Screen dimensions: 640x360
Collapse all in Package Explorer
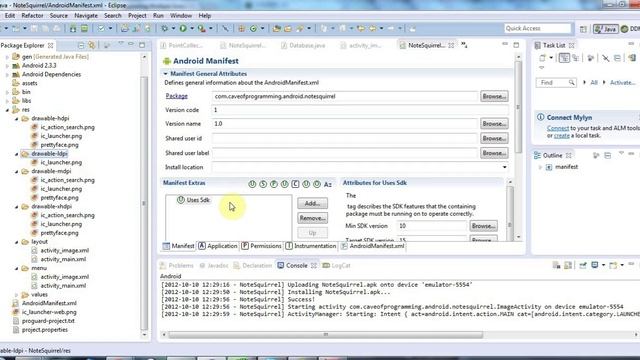[81, 45]
